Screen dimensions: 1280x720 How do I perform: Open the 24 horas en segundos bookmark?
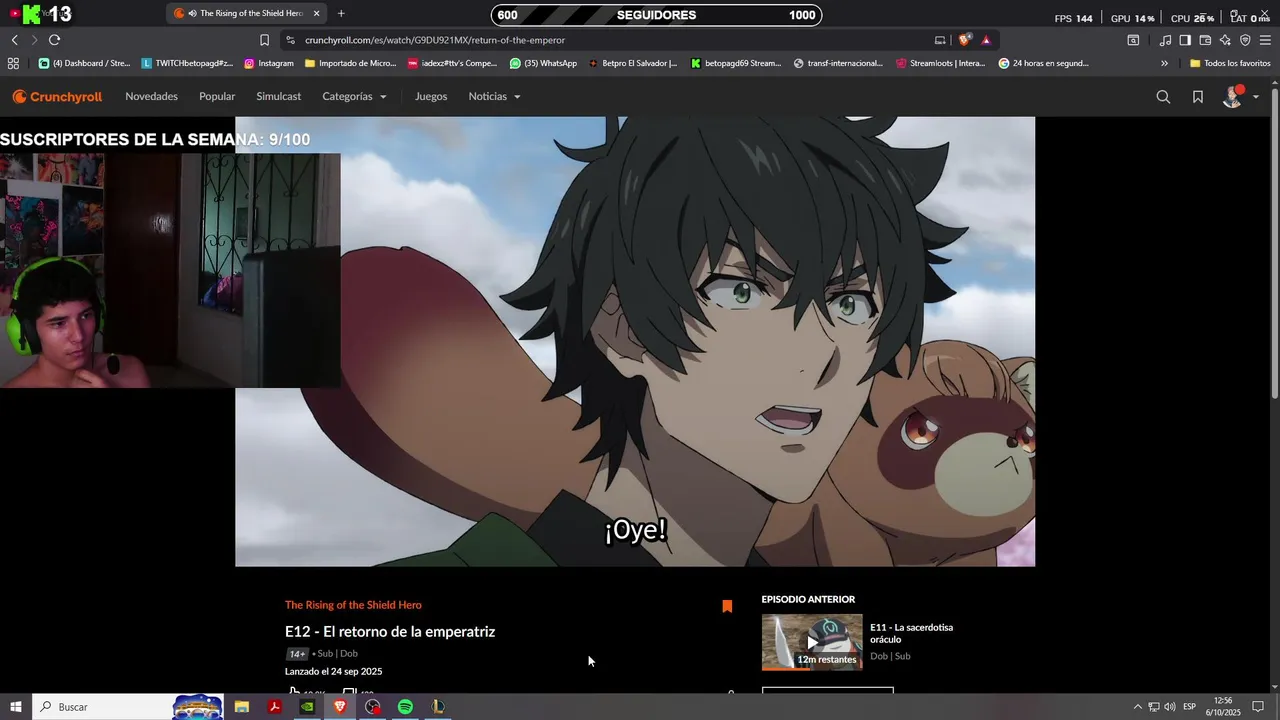point(1043,63)
